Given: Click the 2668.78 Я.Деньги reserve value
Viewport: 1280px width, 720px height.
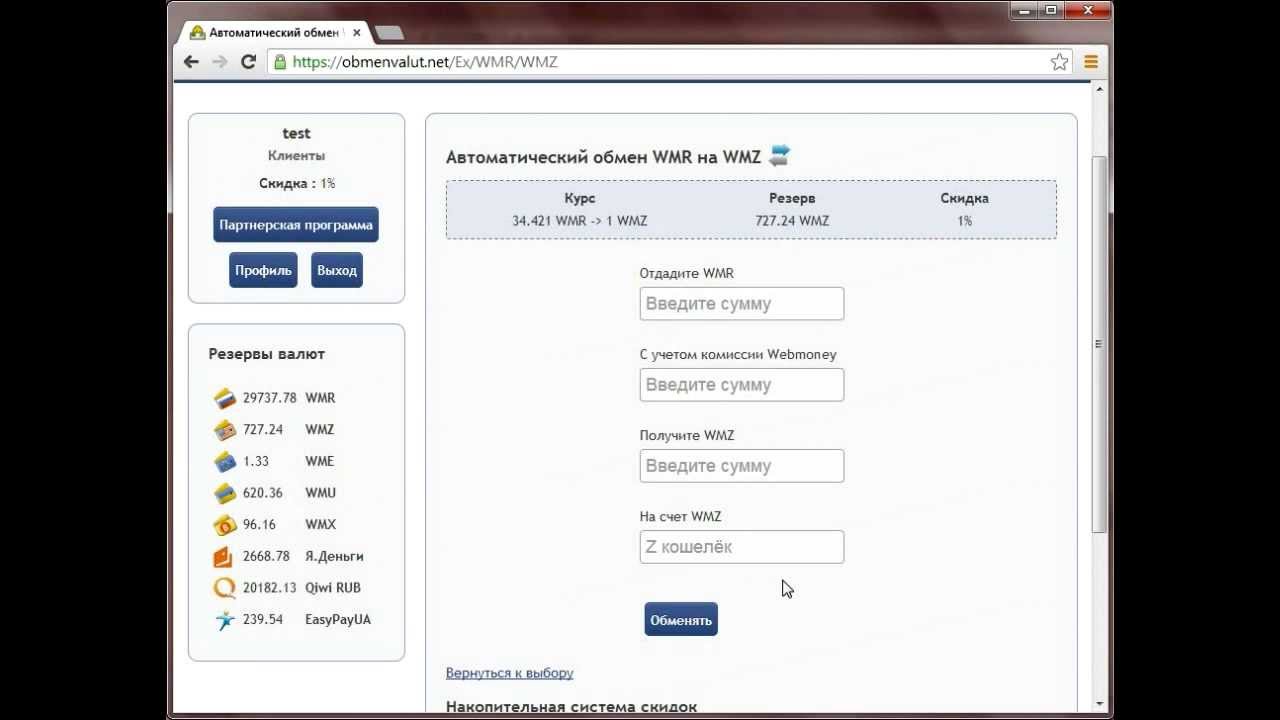Looking at the screenshot, I should (x=266, y=556).
